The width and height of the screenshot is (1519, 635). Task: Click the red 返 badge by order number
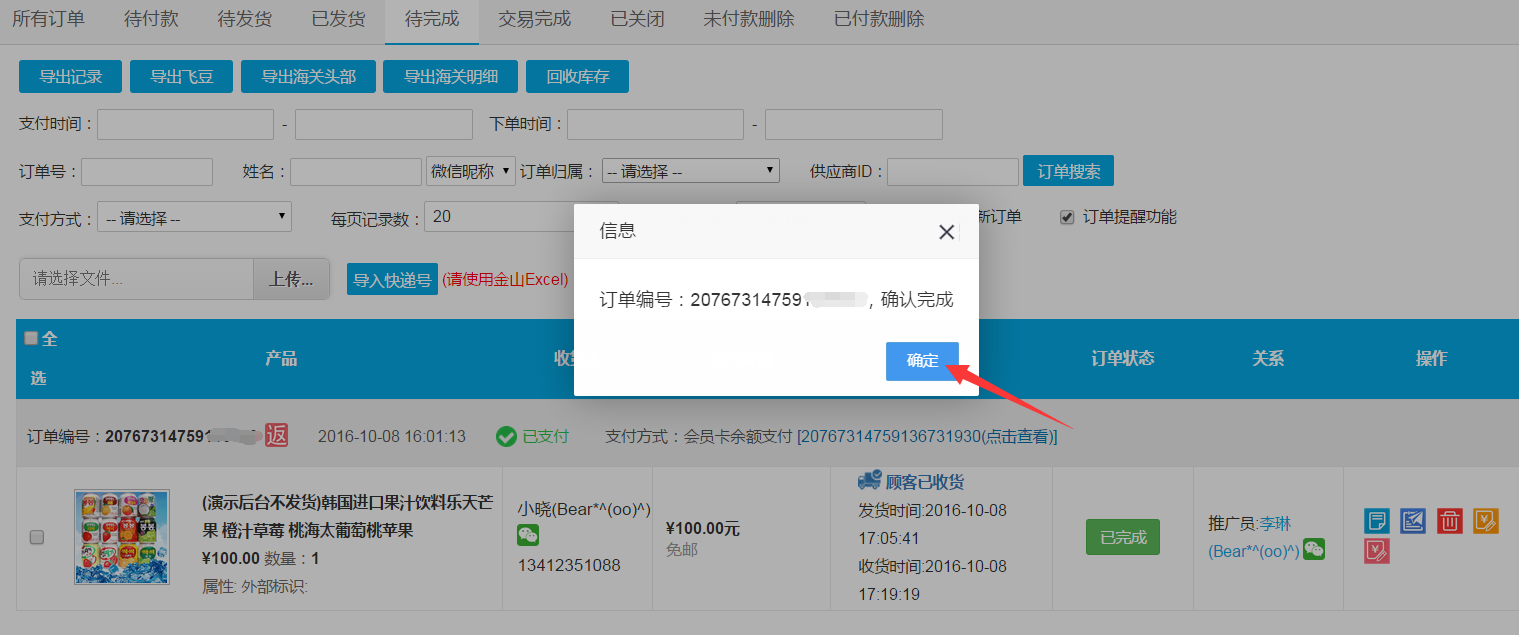click(x=276, y=435)
